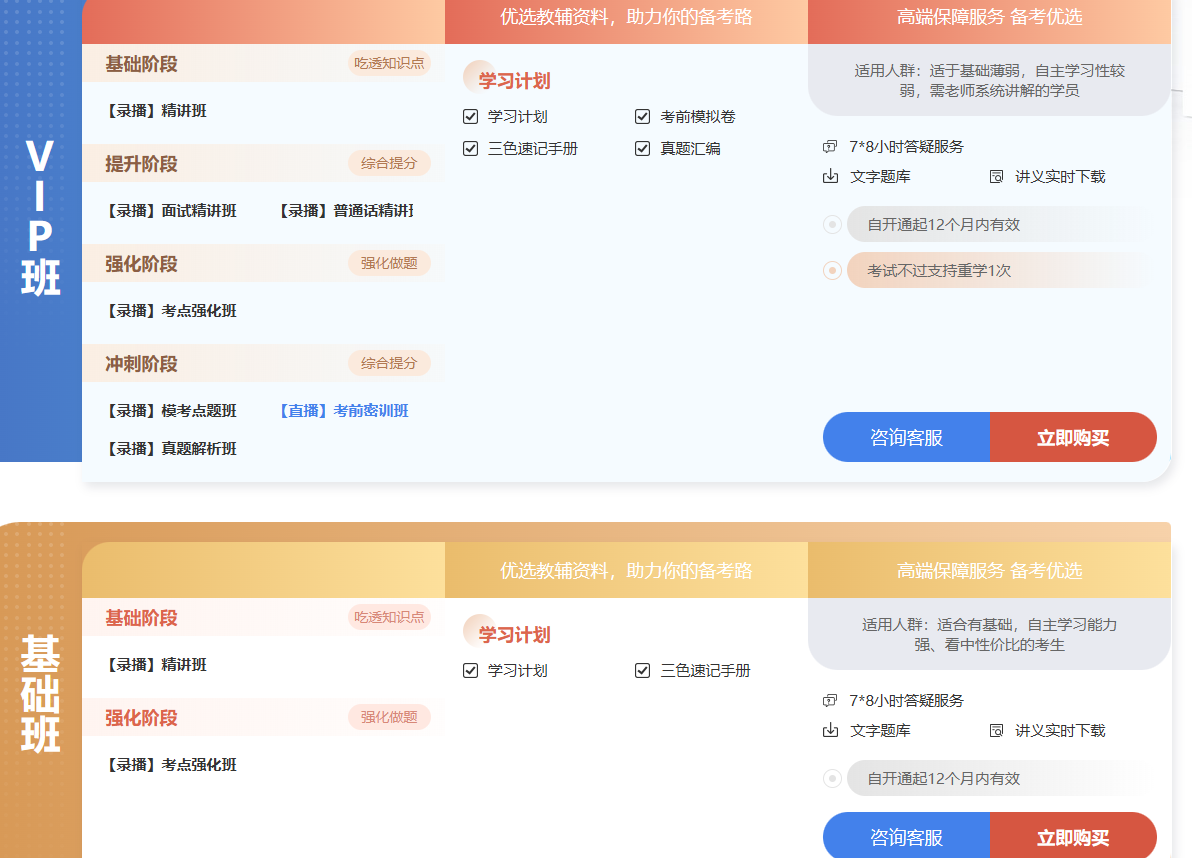Click the 7*8小时答疑服务 icon in VIP班
1192x858 pixels.
830,147
